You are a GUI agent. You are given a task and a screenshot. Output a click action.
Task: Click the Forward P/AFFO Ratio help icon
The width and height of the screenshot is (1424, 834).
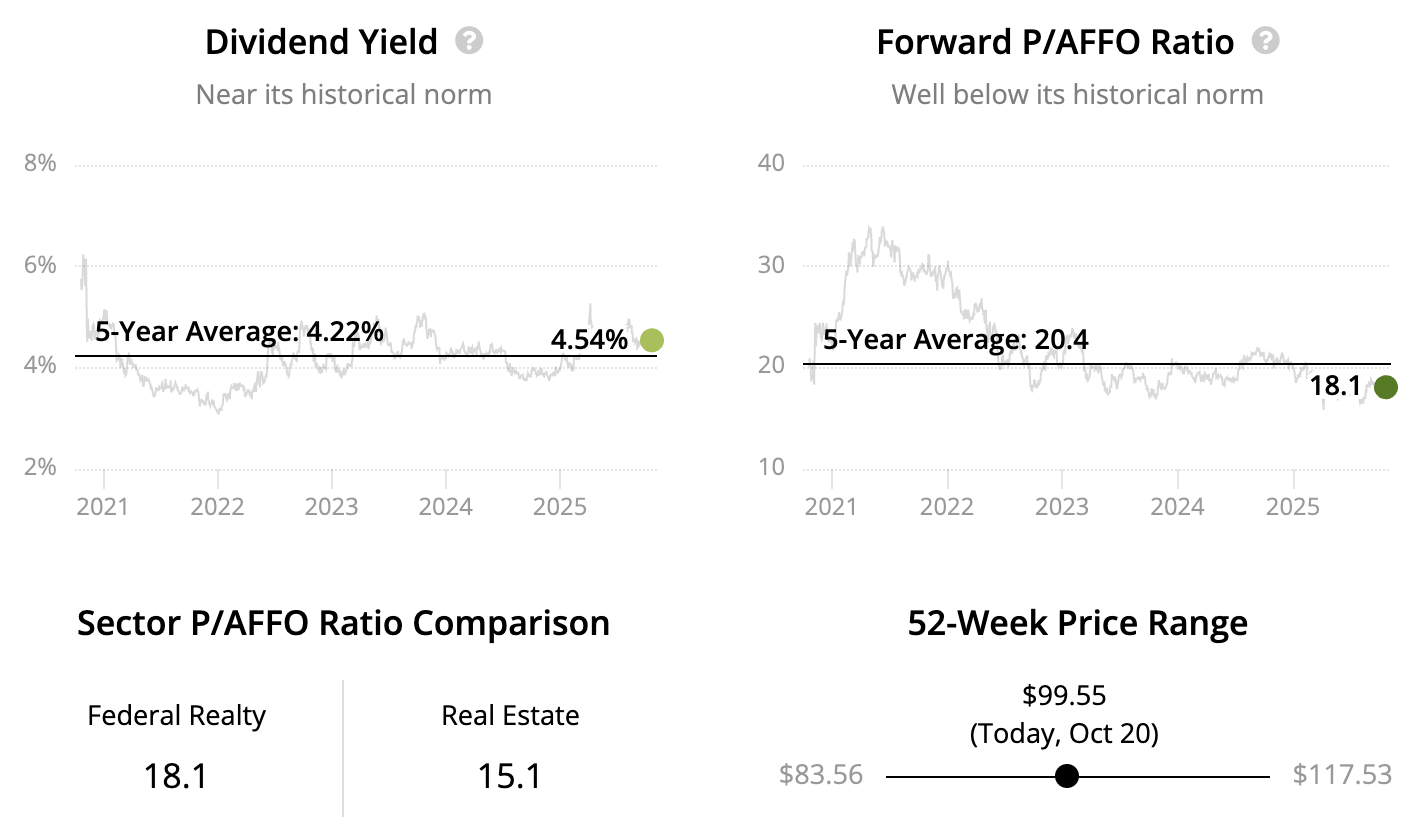click(x=1266, y=42)
